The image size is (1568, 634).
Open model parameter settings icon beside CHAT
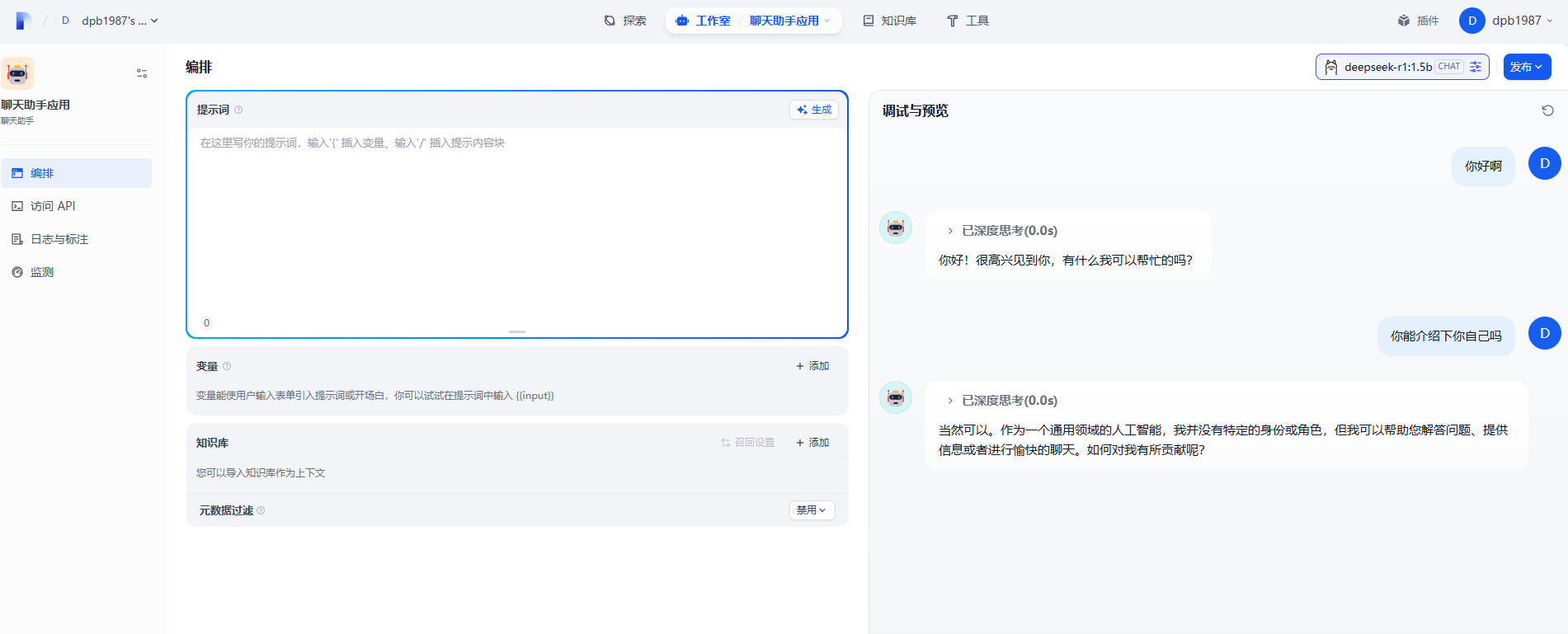pyautogui.click(x=1476, y=67)
